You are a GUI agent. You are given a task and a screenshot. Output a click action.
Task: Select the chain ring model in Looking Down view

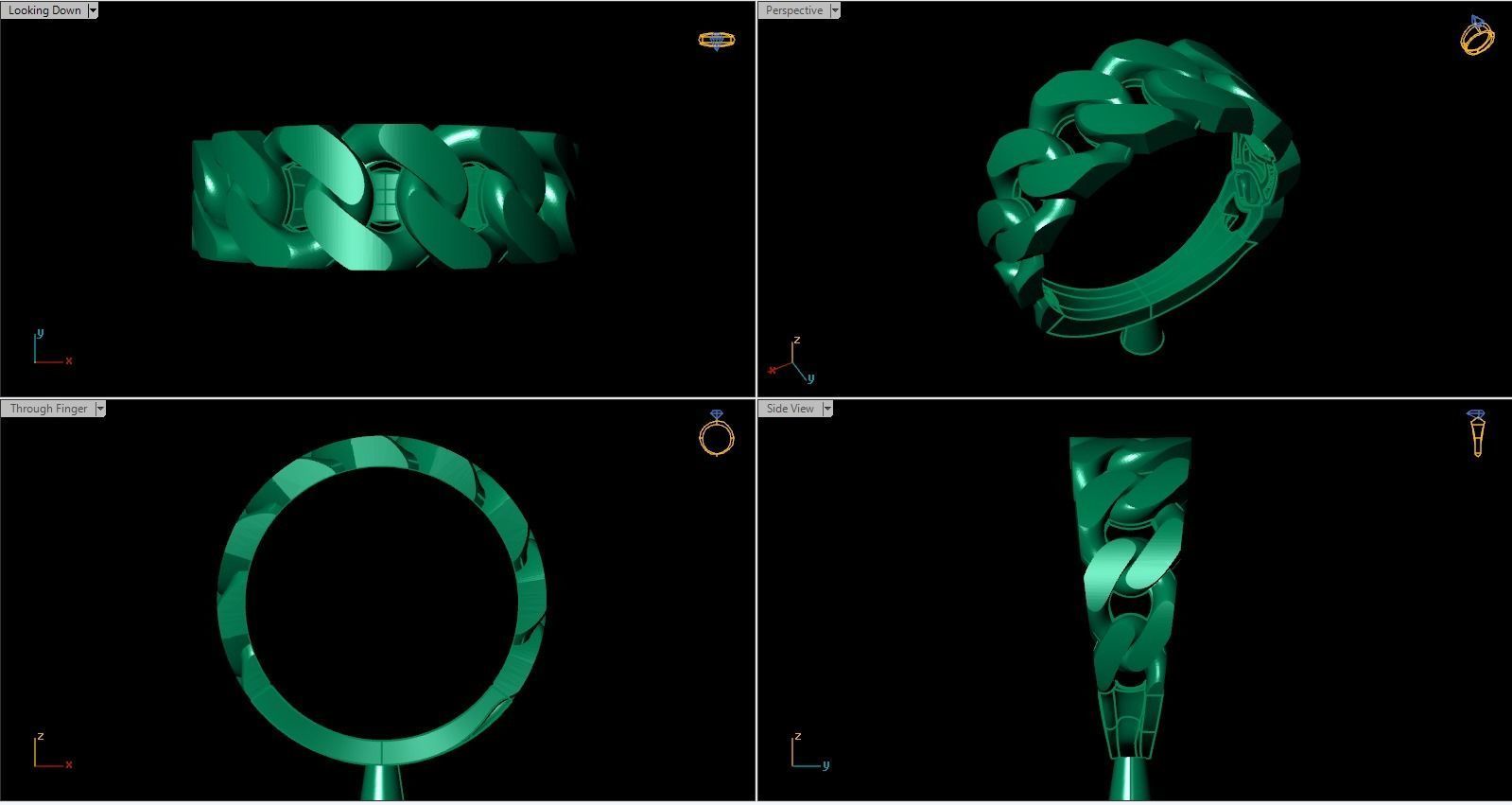click(384, 196)
